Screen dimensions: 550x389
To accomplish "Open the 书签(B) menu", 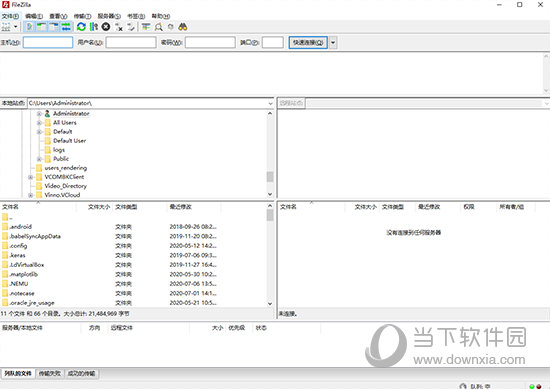I will [x=136, y=16].
